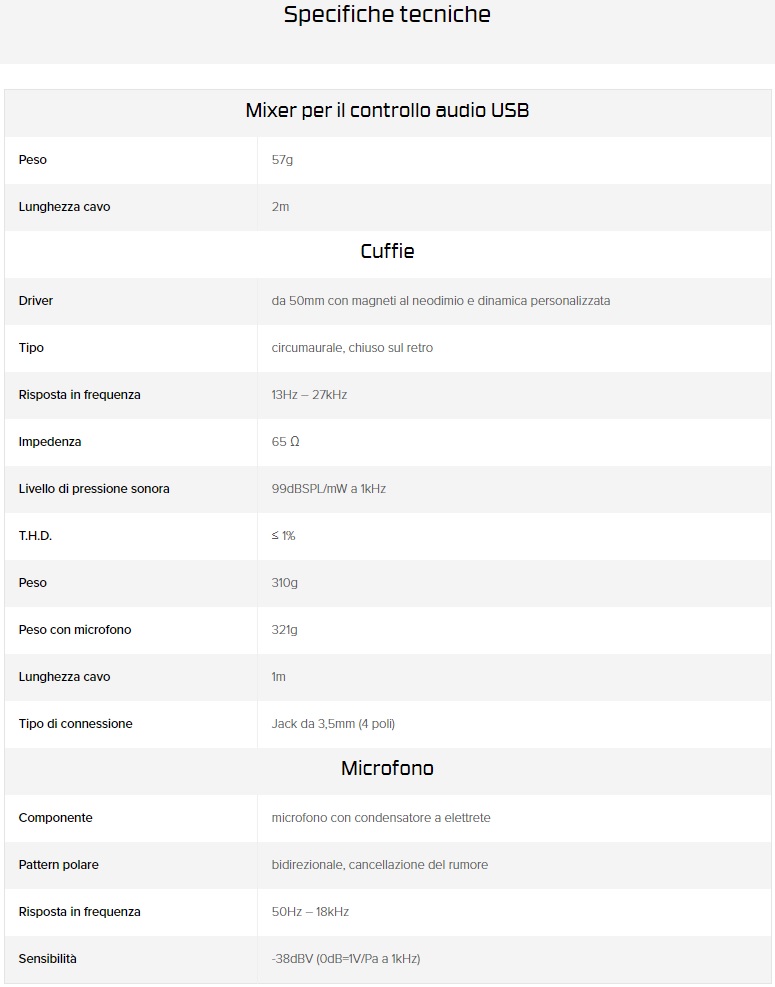Click the 57g weight value
Viewport: 775px width, 987px height.
tap(284, 160)
